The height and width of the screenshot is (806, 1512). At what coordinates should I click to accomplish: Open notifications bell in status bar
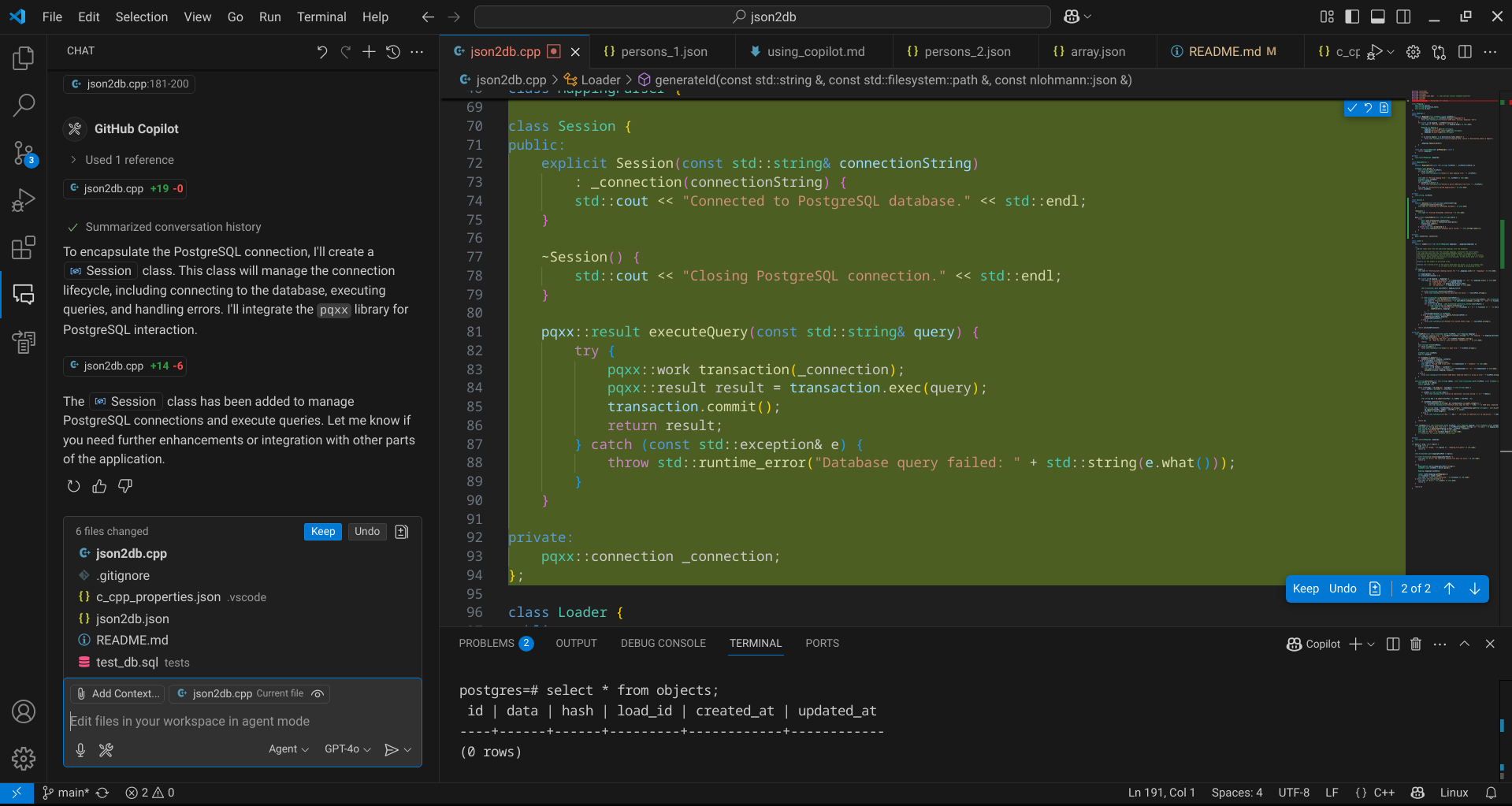pos(1491,793)
